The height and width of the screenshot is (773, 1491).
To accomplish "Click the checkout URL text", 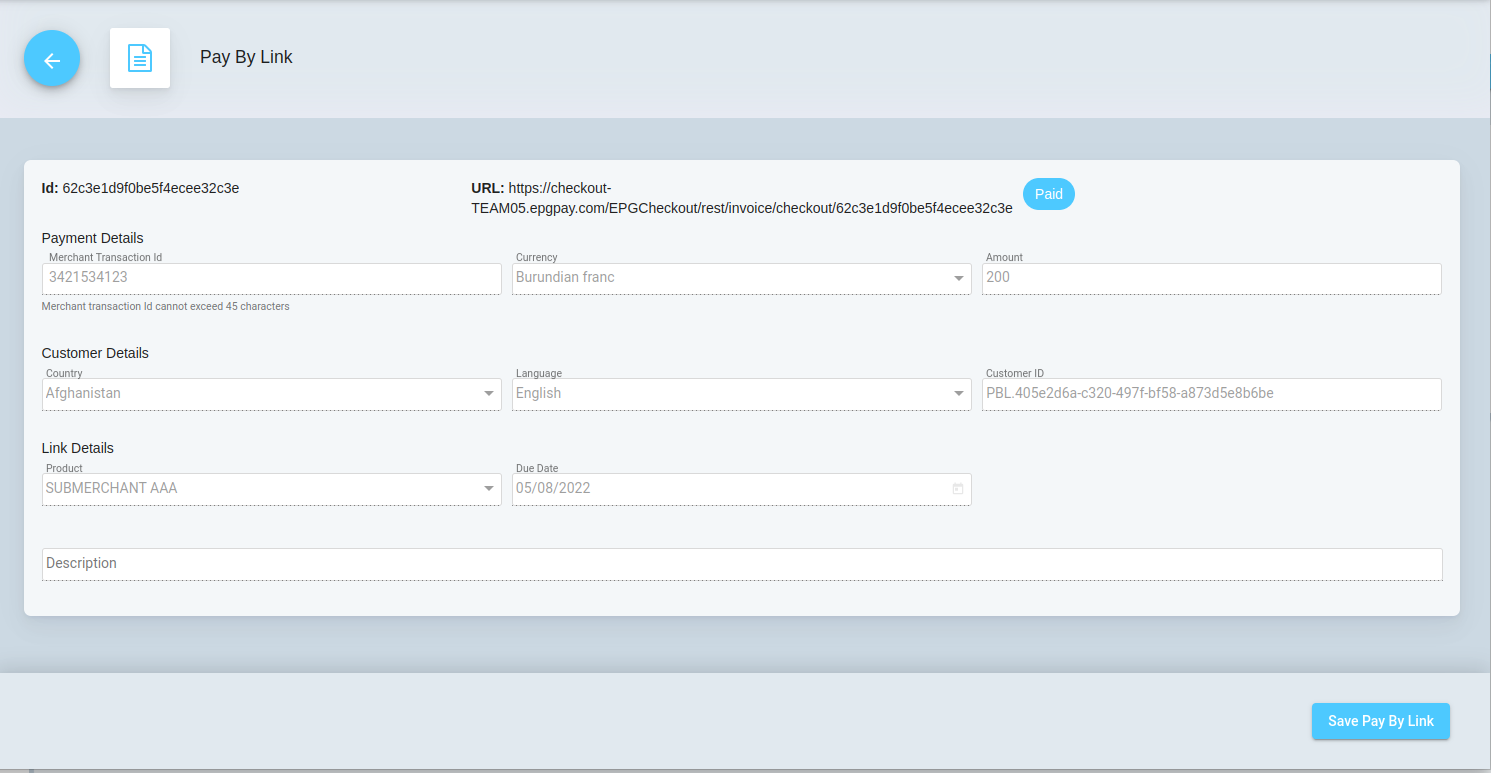I will click(741, 198).
